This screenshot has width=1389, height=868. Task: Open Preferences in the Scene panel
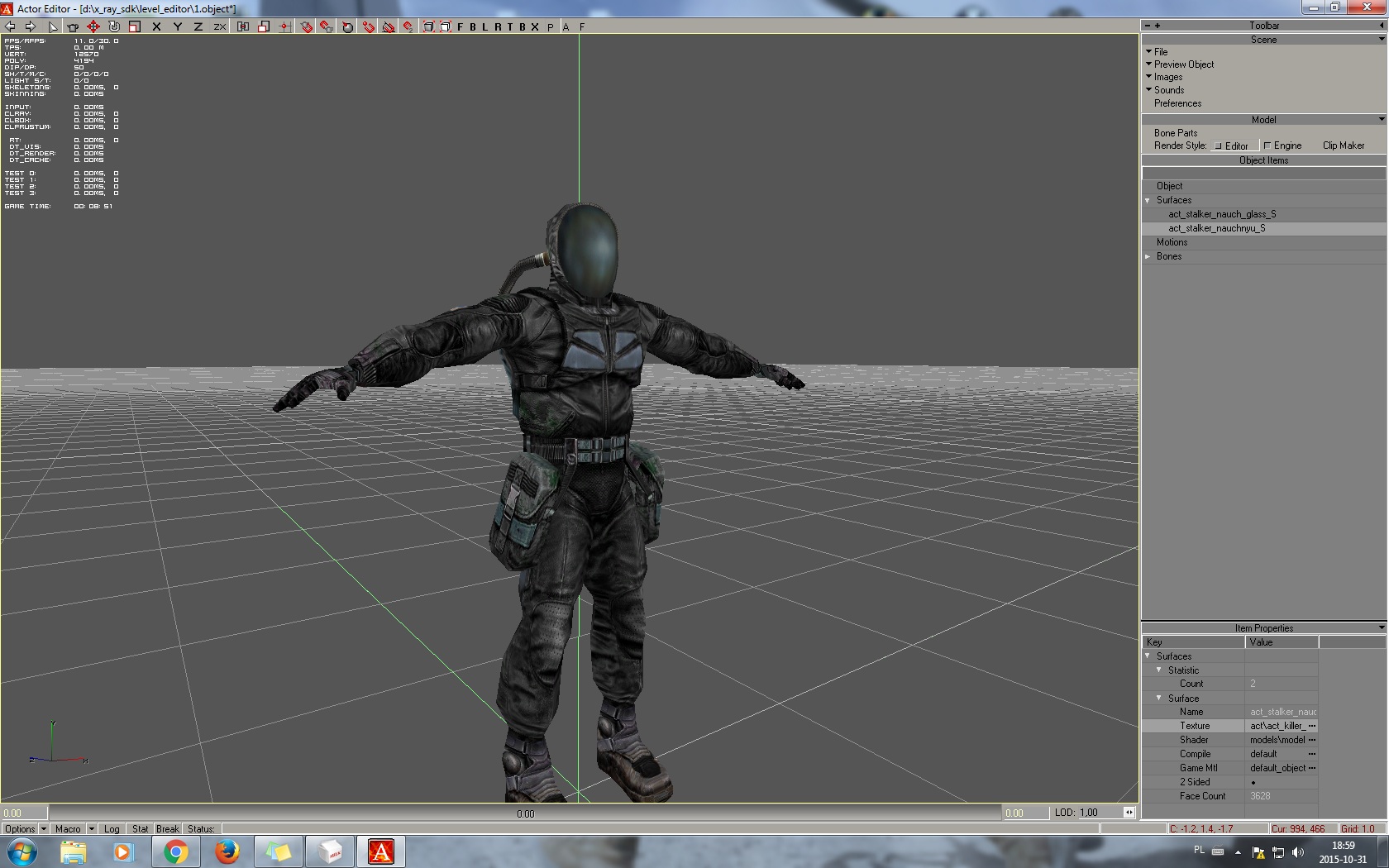(1177, 103)
